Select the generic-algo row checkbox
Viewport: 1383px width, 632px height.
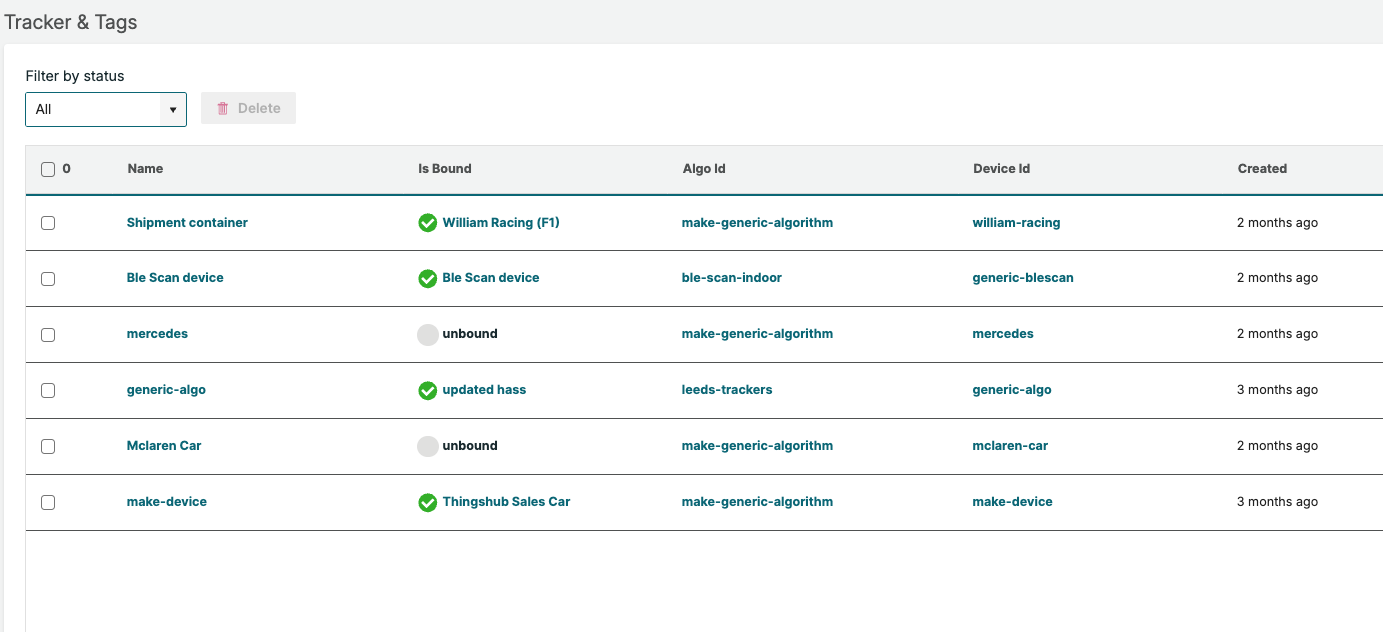point(48,391)
